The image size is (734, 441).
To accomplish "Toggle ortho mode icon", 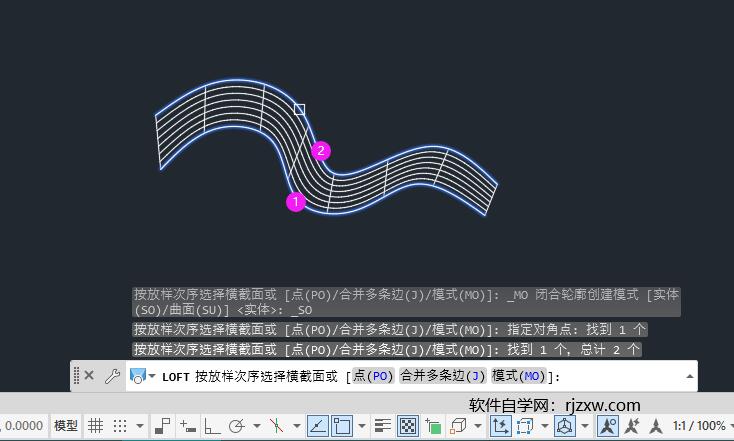I will click(212, 426).
